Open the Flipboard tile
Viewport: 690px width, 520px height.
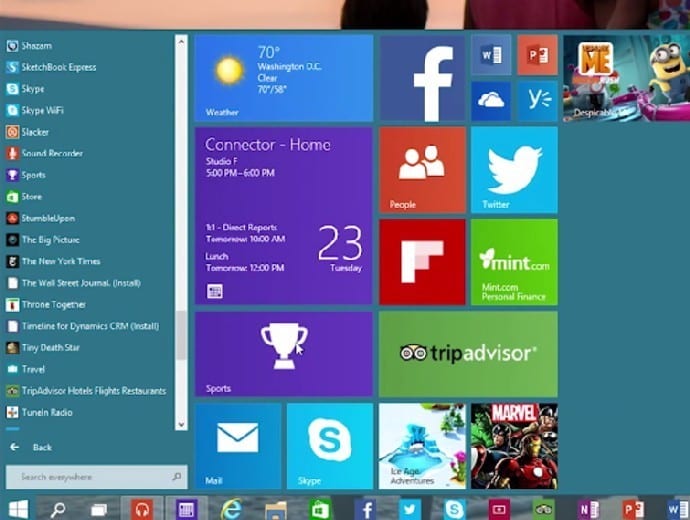tap(422, 262)
